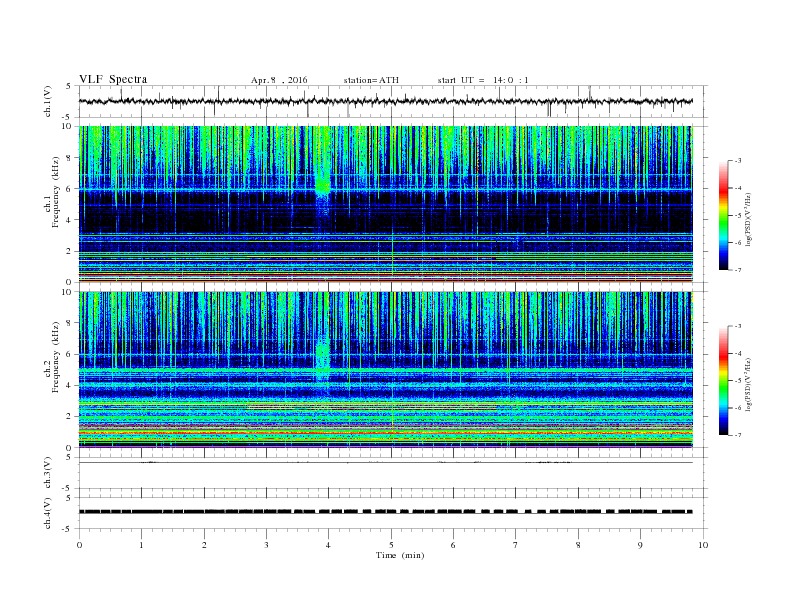The width and height of the screenshot is (792, 612).
Task: Click the ch.1 spectrogram color bar
Action: click(x=724, y=215)
